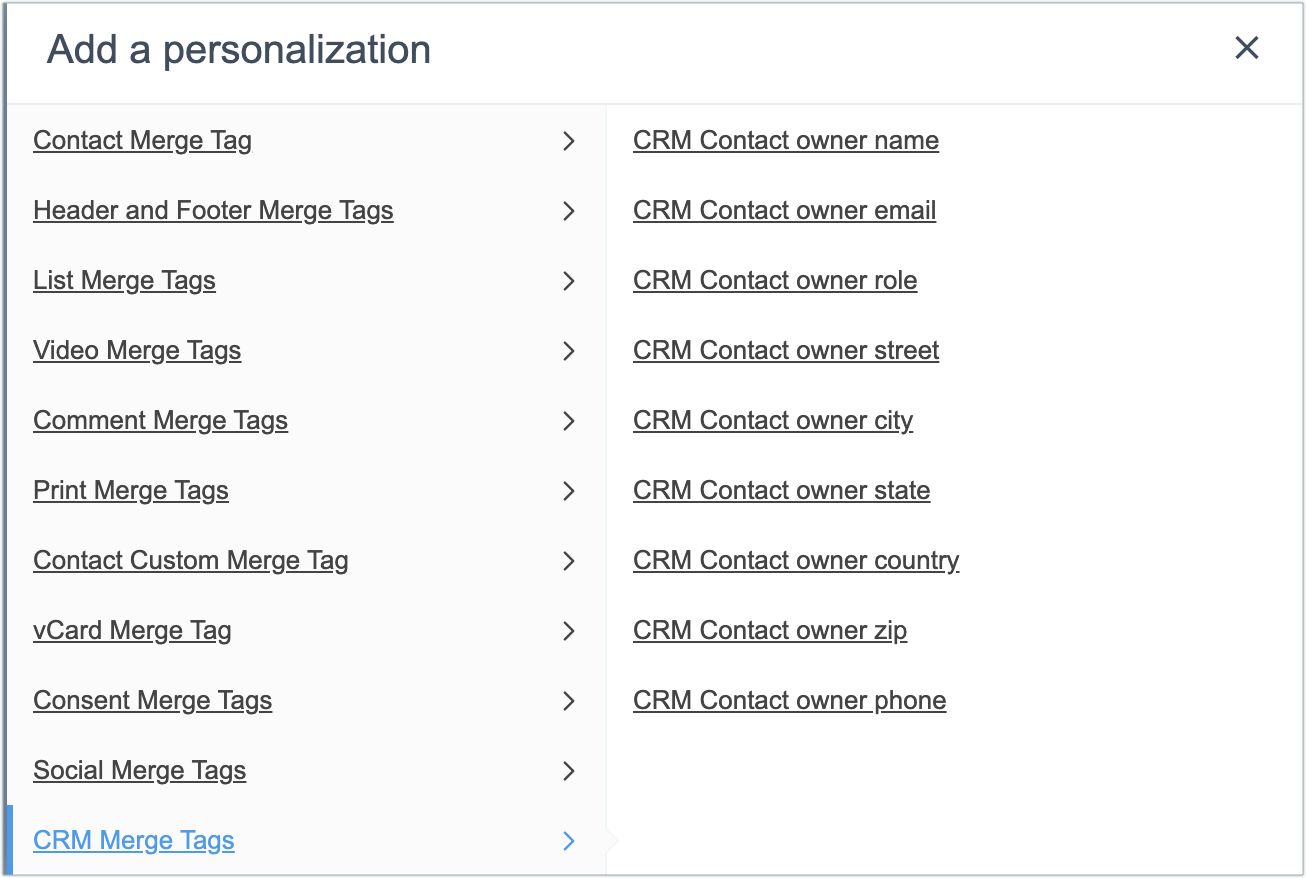Select vCard Merge Tag category
1306x878 pixels.
click(132, 631)
